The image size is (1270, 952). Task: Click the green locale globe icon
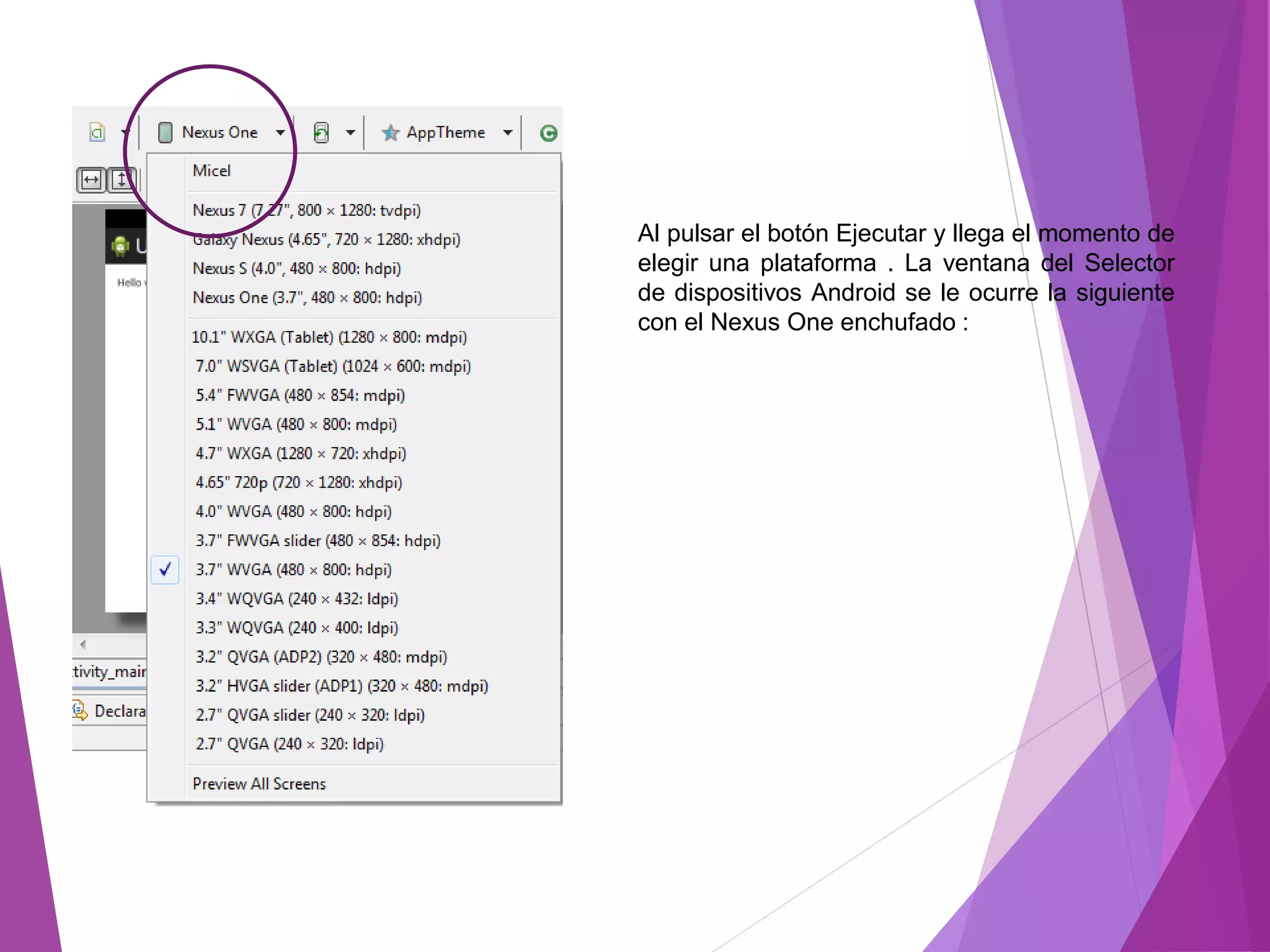click(x=548, y=133)
